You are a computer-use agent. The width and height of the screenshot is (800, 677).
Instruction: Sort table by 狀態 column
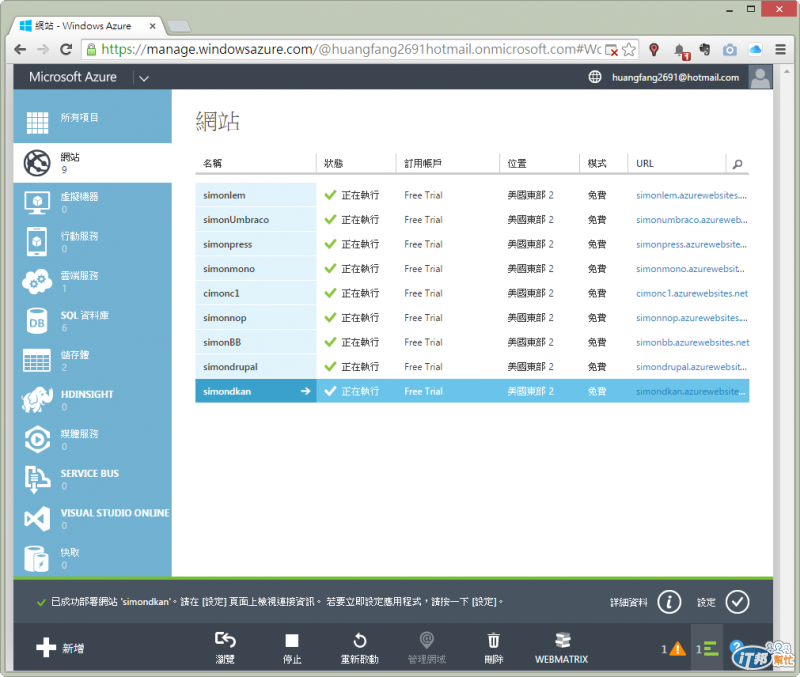333,163
